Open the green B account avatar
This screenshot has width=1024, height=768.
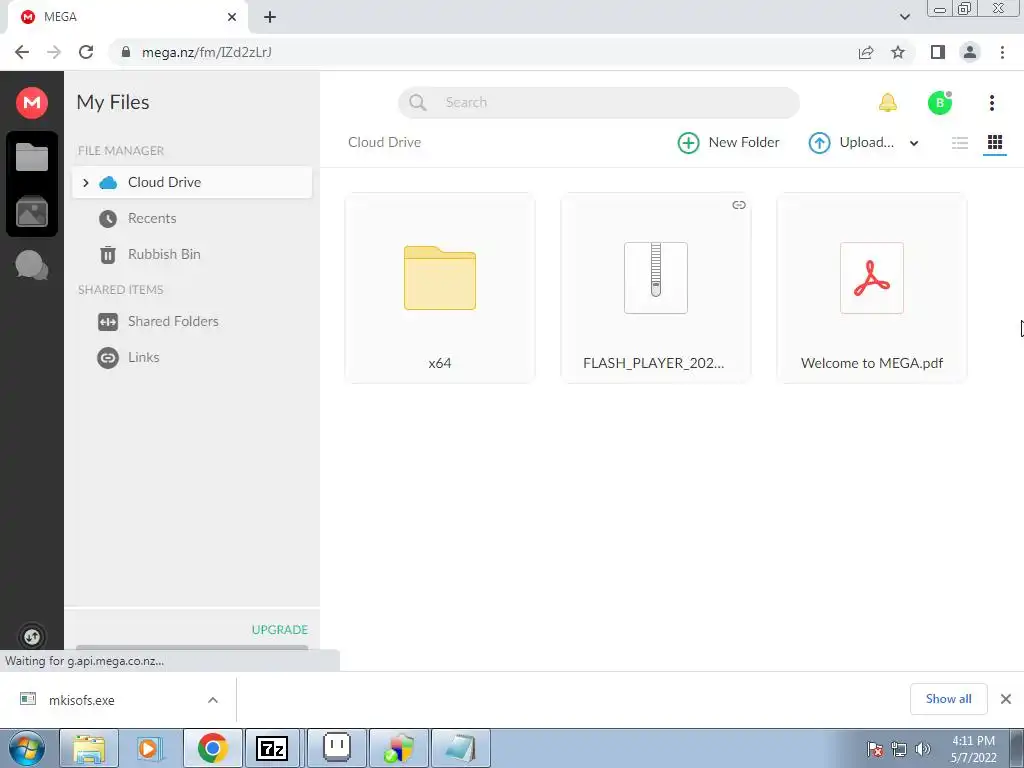pyautogui.click(x=940, y=103)
